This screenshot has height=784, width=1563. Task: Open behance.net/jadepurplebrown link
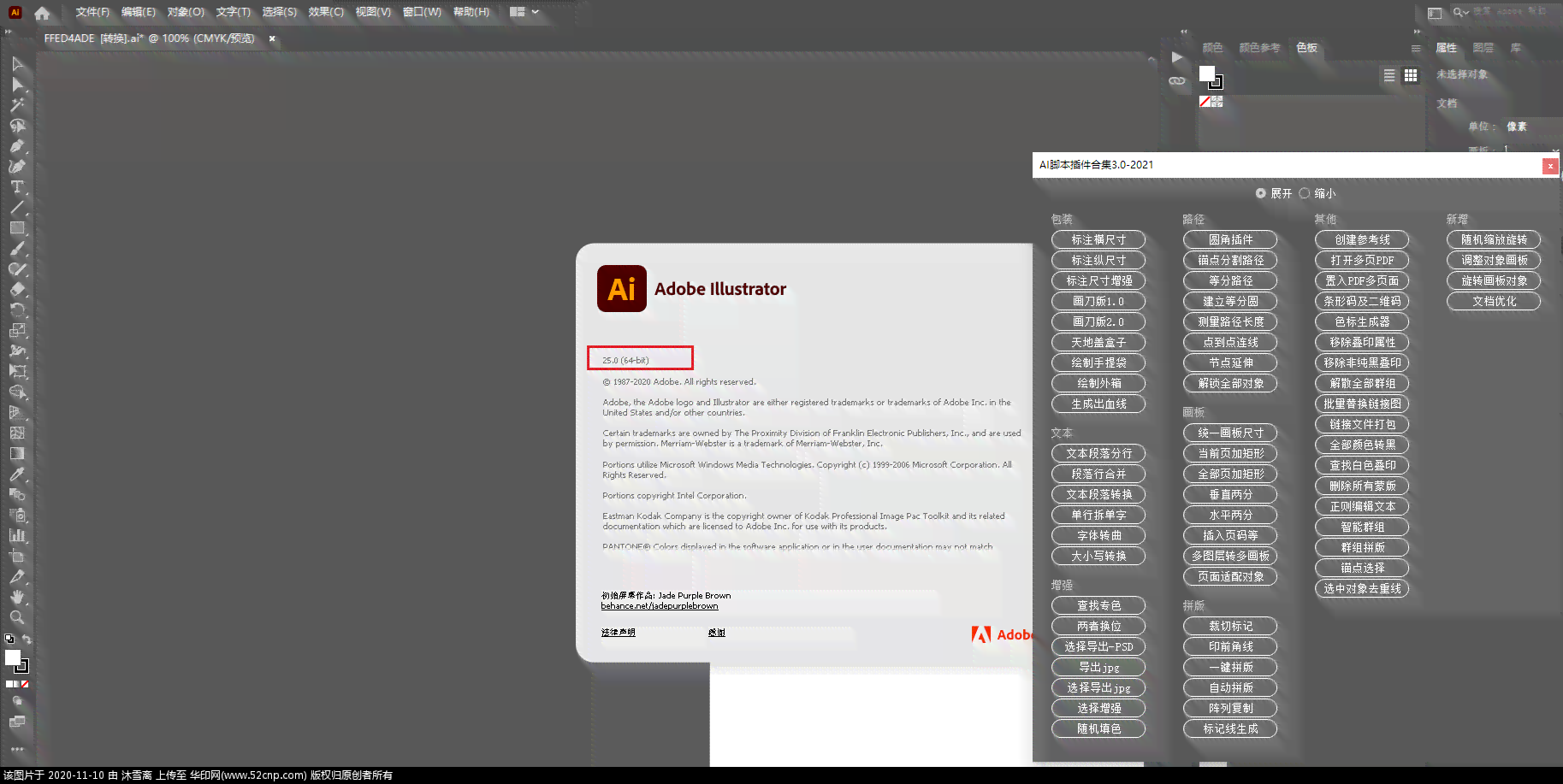coord(660,606)
